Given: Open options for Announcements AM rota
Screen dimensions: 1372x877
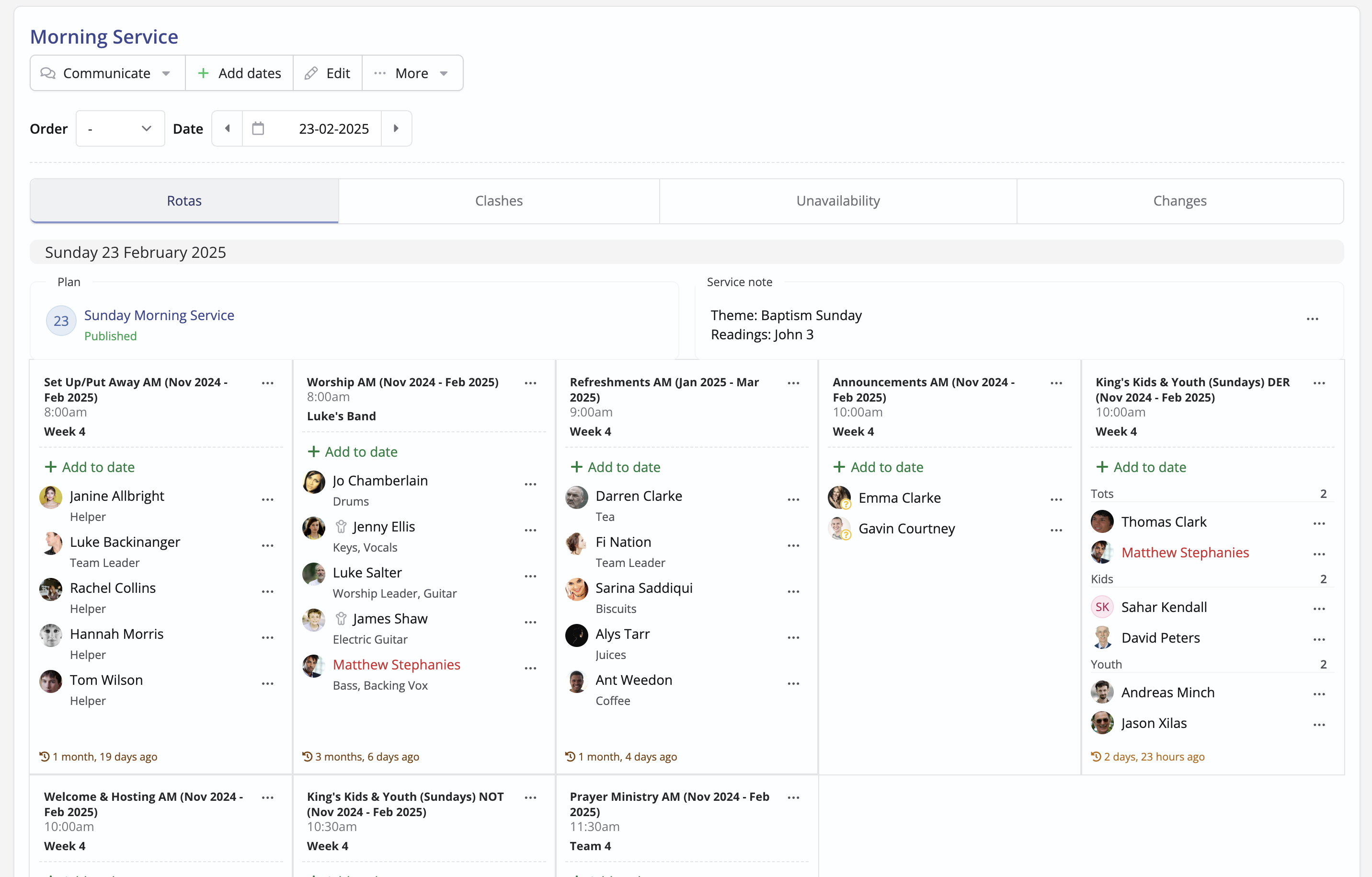Looking at the screenshot, I should click(1056, 383).
